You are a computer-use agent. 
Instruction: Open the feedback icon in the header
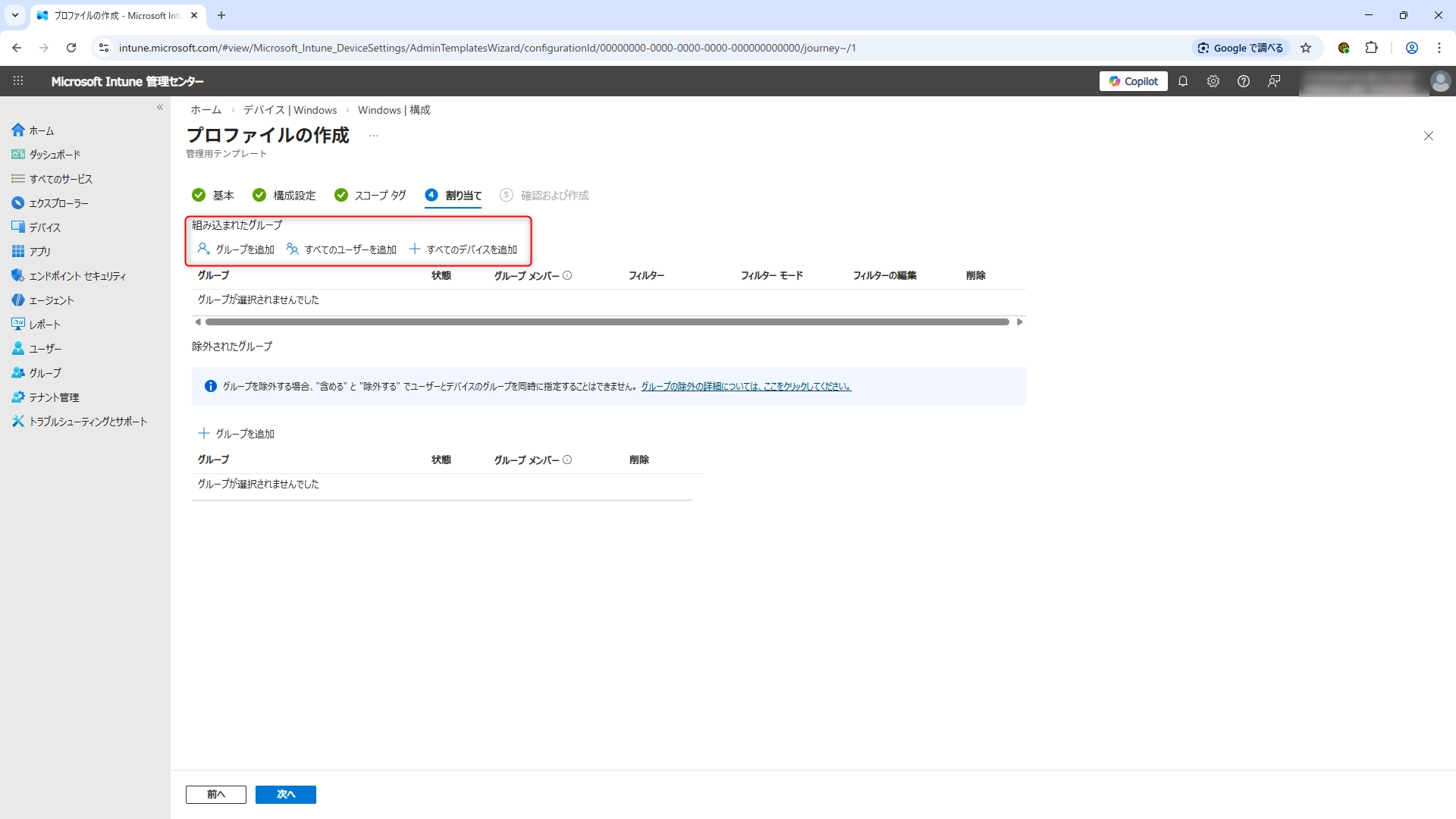click(1274, 81)
